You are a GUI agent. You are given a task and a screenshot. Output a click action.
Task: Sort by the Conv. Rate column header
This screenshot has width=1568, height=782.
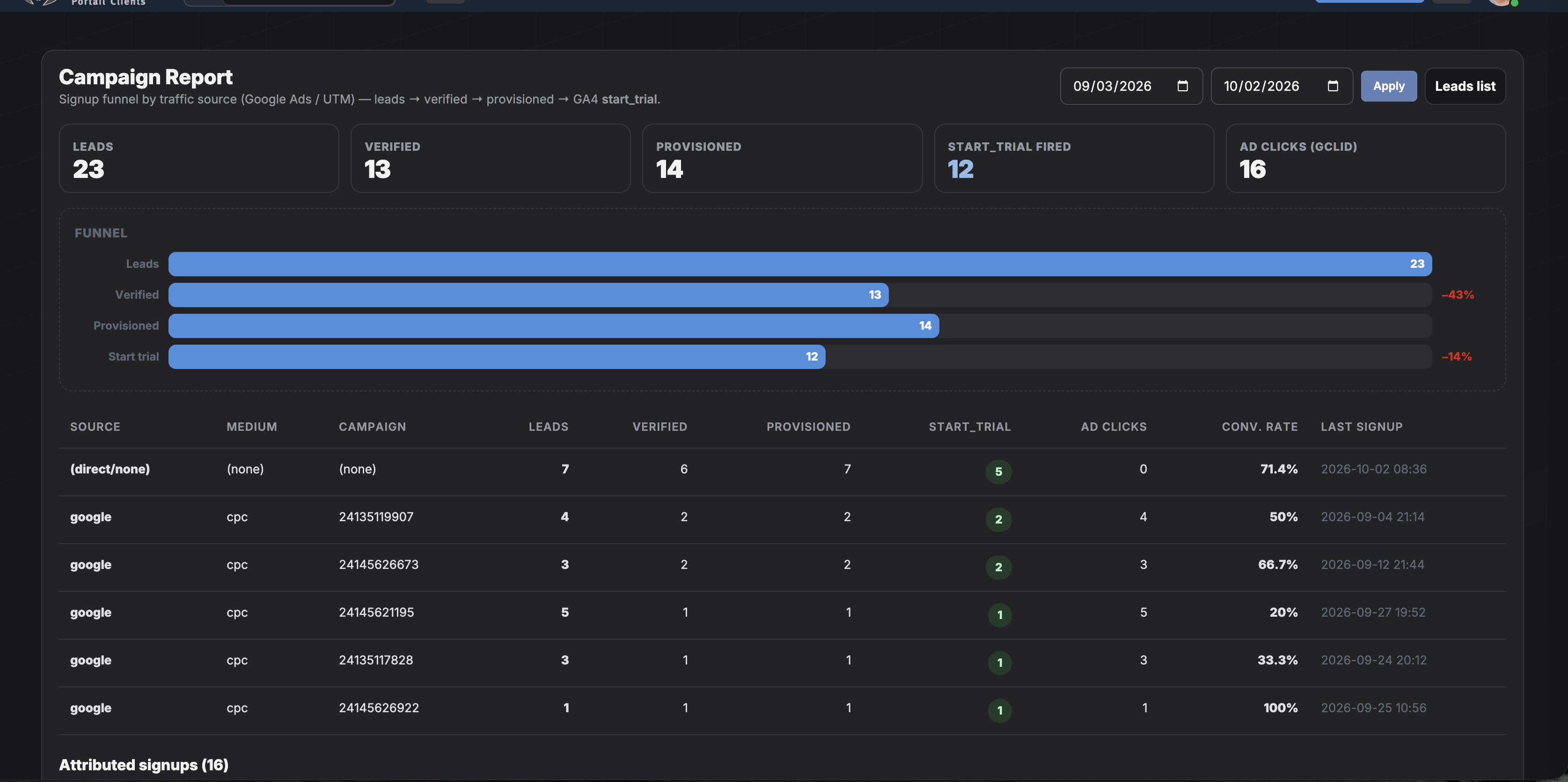[x=1260, y=427]
